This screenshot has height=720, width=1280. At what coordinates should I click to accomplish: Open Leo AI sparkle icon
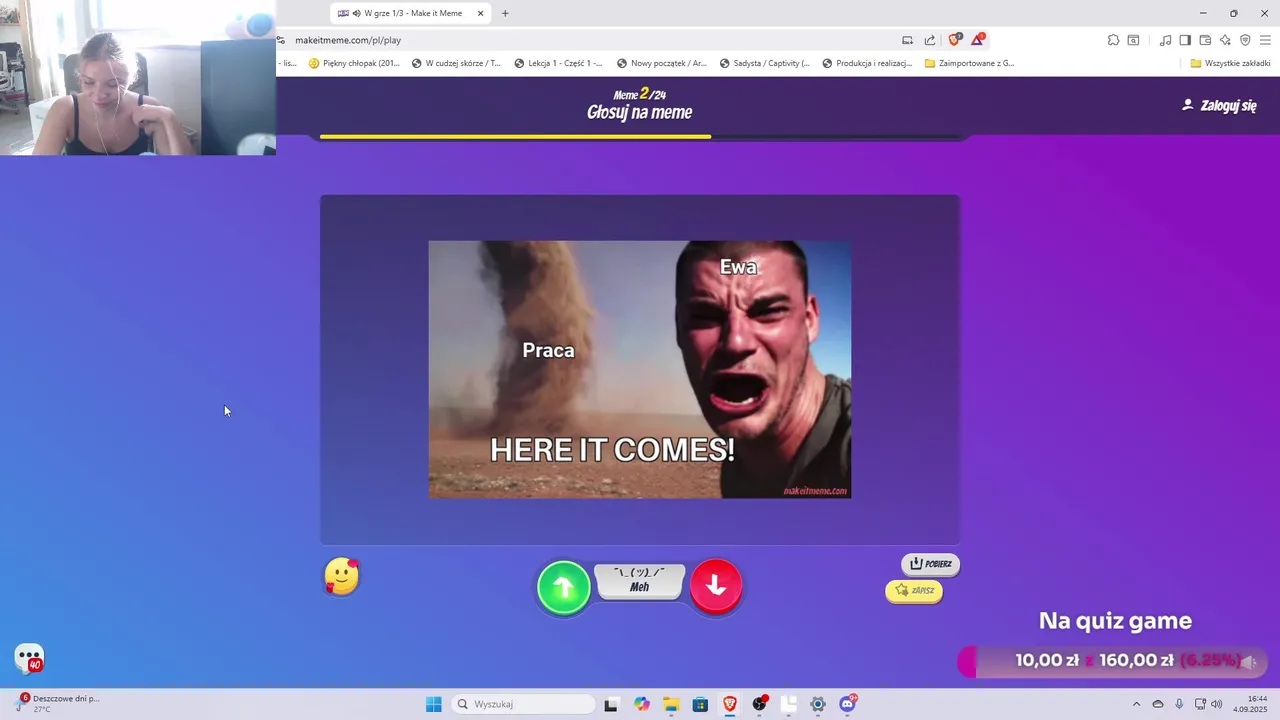click(x=1225, y=40)
